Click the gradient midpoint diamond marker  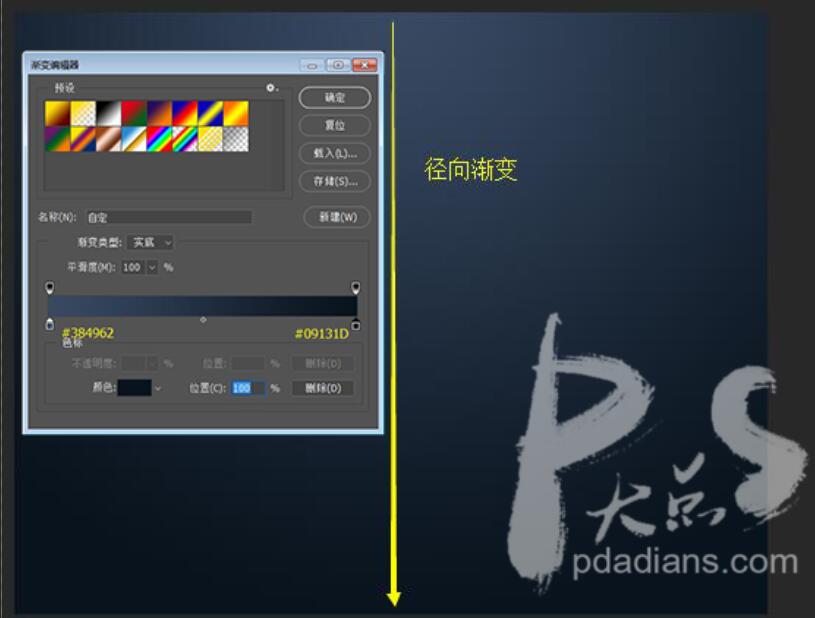[x=203, y=320]
